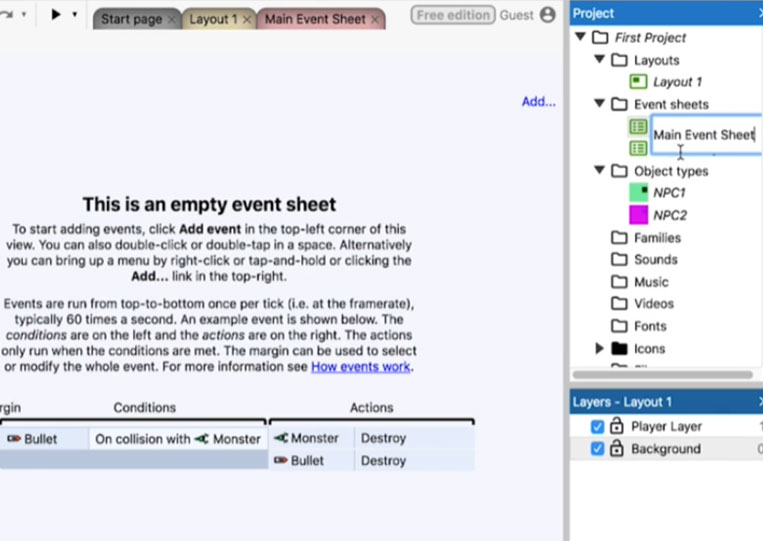Click the Bullet icon in the example condition
This screenshot has width=763, height=541.
14,439
